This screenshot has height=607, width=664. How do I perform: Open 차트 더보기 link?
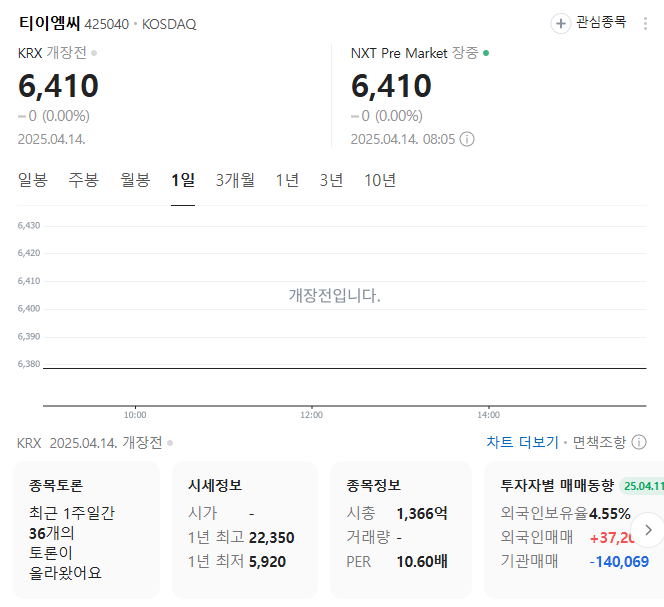point(523,442)
